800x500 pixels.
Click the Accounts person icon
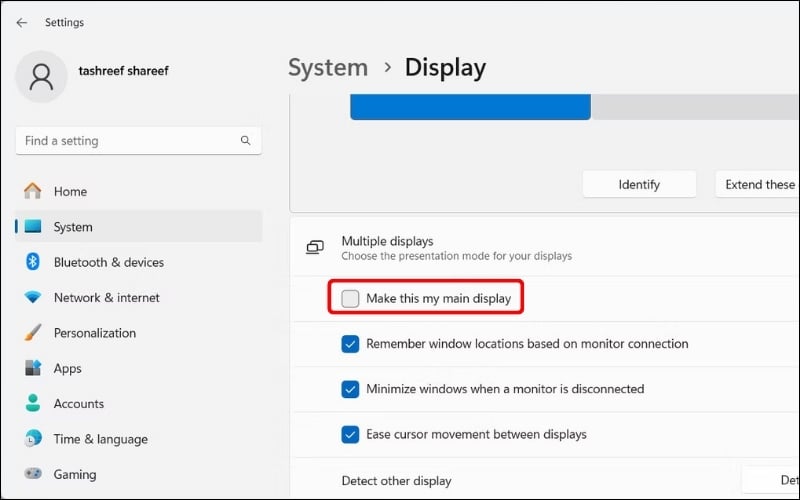33,404
